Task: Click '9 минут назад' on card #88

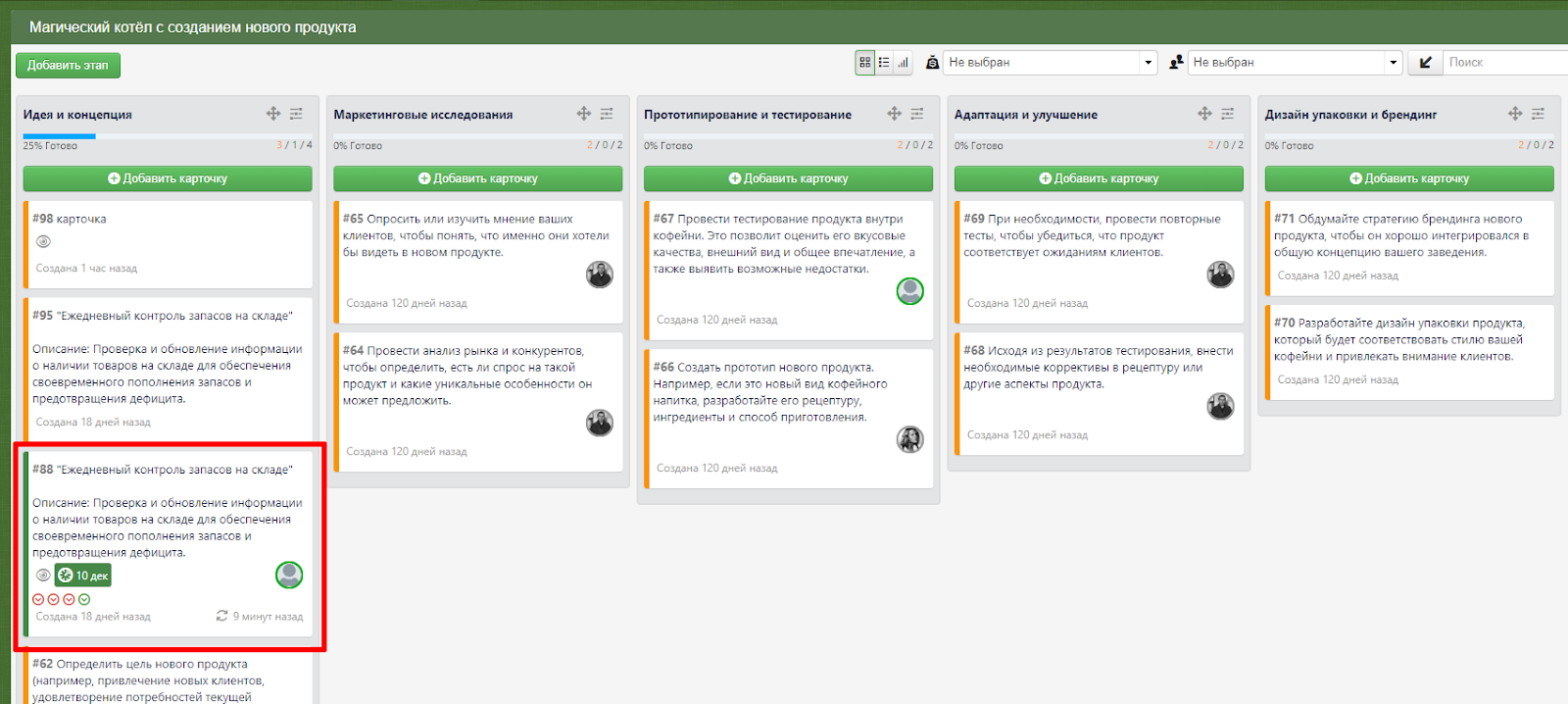Action: (x=268, y=617)
